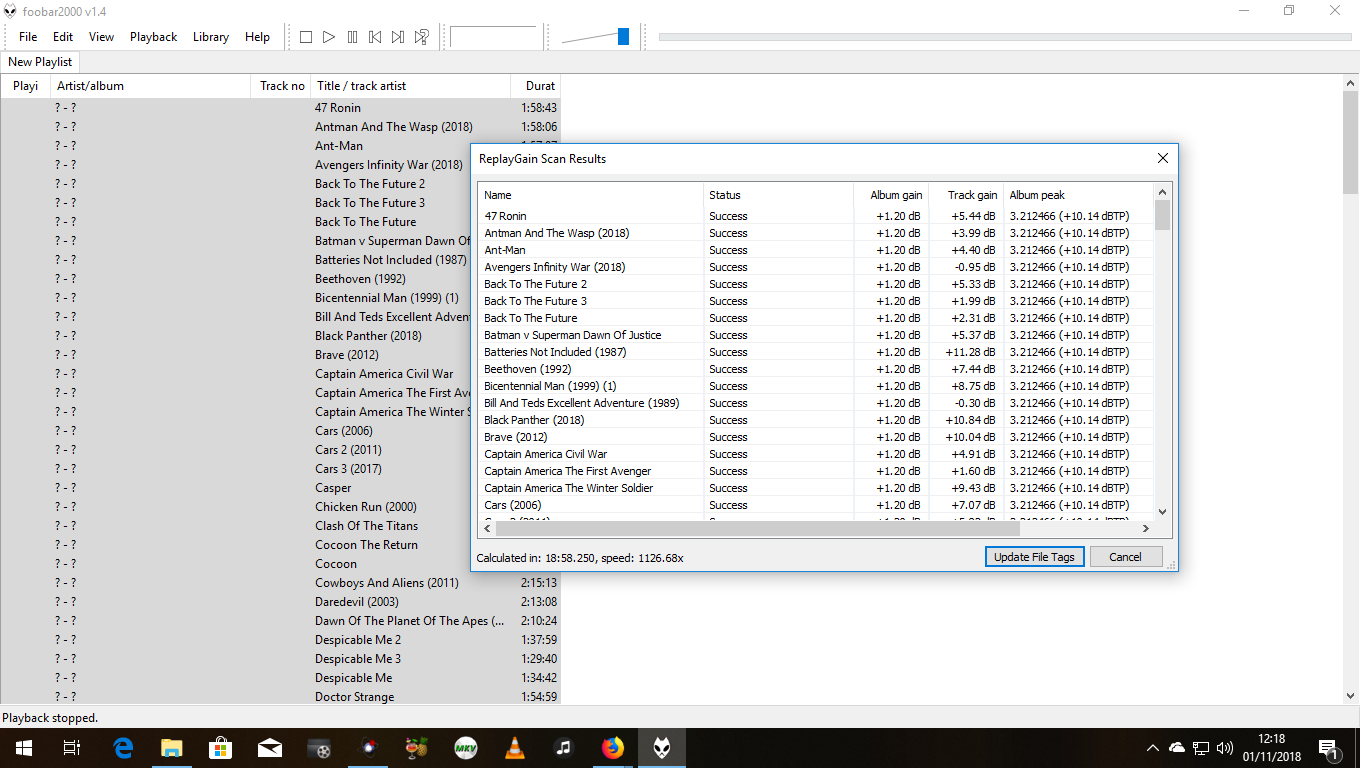Start playback with the Play button
This screenshot has height=768, width=1360.
point(329,37)
